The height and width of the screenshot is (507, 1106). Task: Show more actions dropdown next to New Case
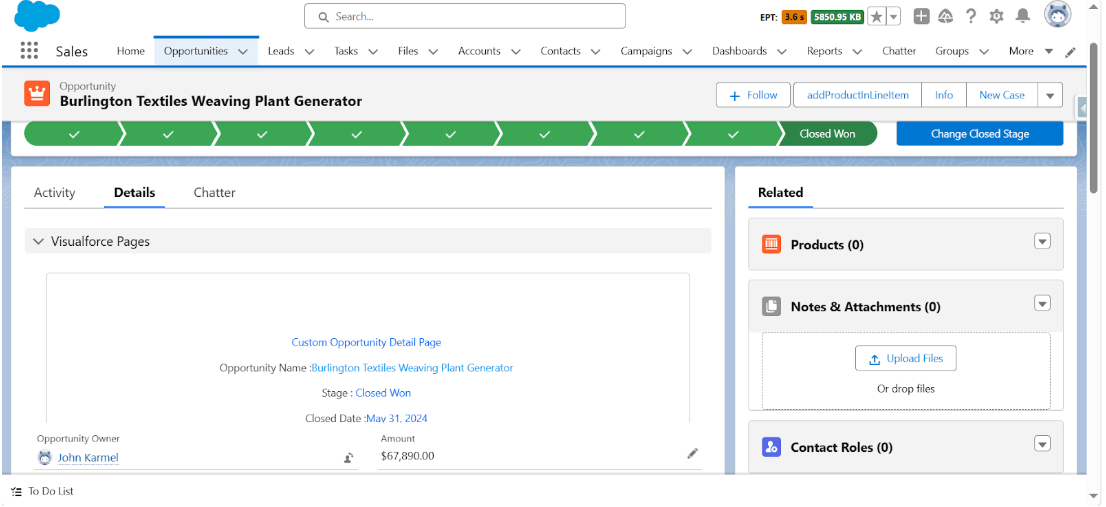1050,94
